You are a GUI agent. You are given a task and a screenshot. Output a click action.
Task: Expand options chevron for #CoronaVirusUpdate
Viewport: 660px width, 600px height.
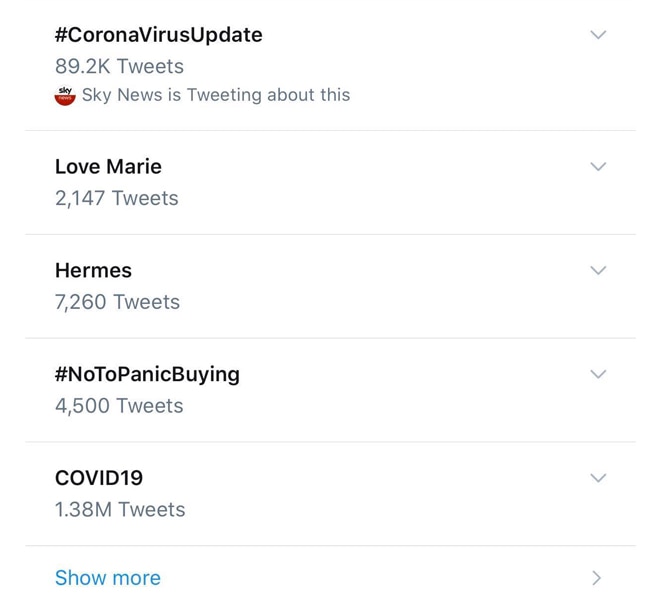point(598,35)
